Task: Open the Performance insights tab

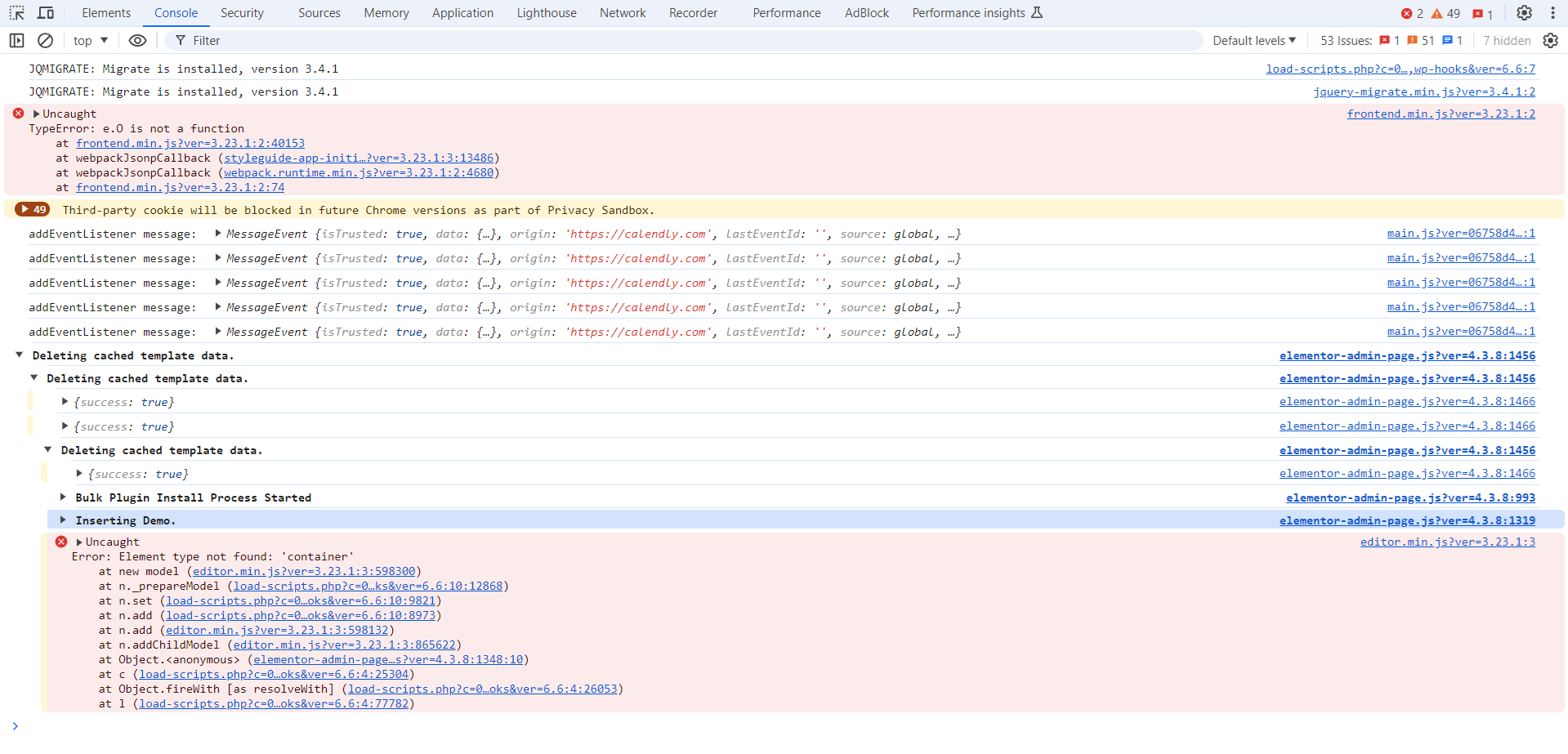Action: [977, 13]
